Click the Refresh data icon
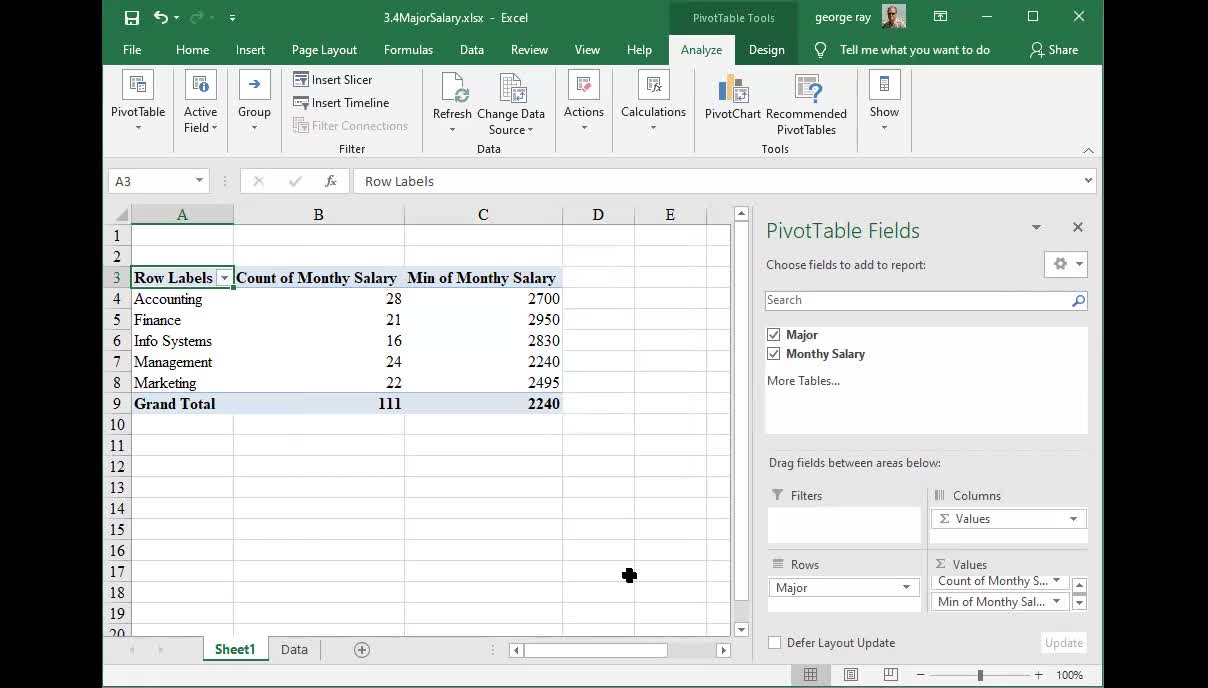 (452, 89)
